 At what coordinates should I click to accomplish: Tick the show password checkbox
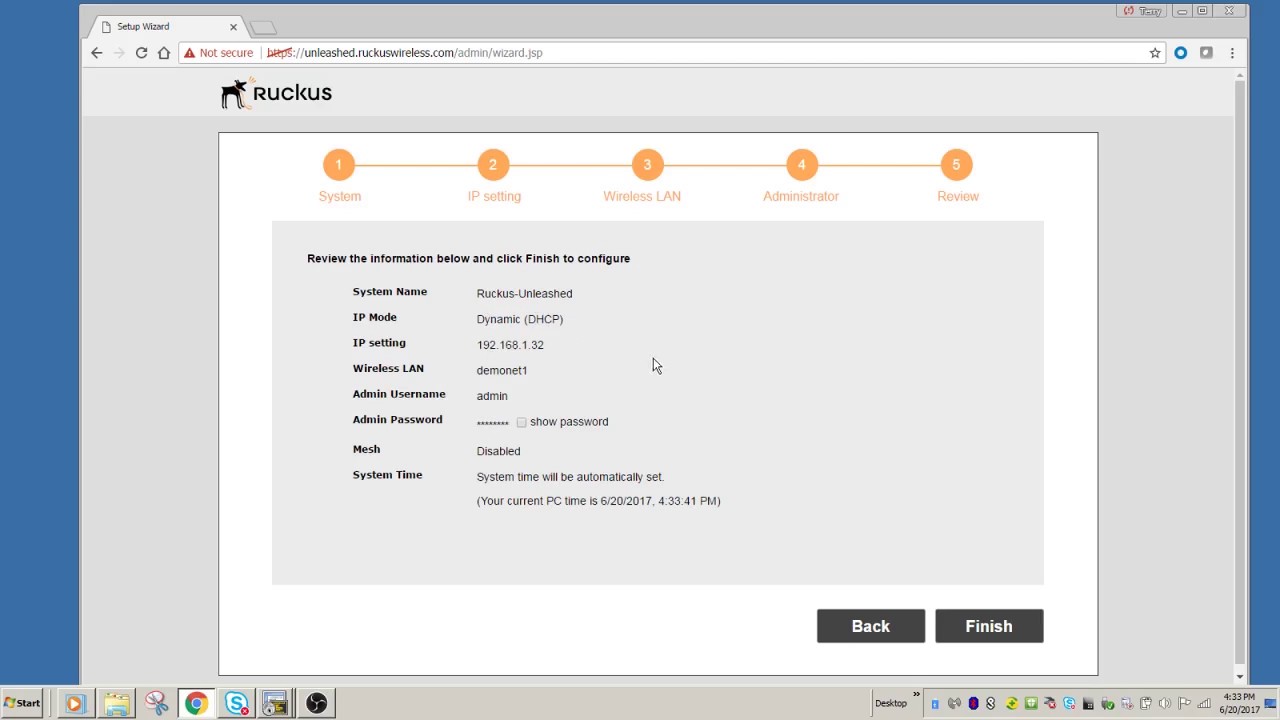tap(521, 422)
